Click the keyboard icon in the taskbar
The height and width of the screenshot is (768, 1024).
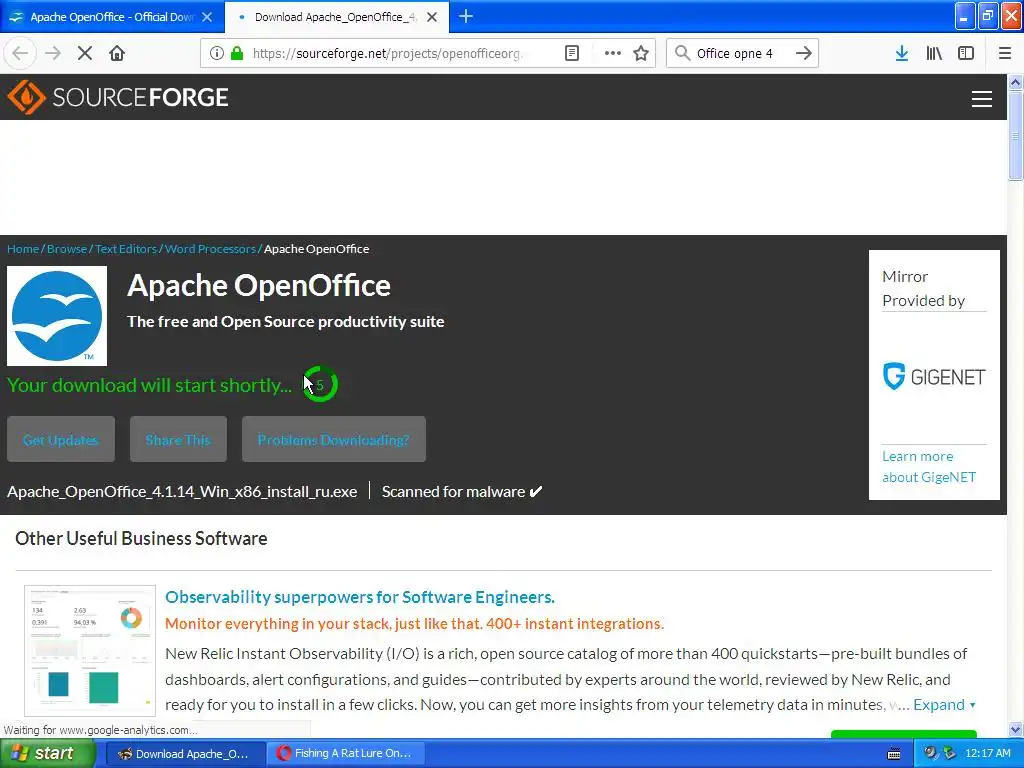point(894,754)
